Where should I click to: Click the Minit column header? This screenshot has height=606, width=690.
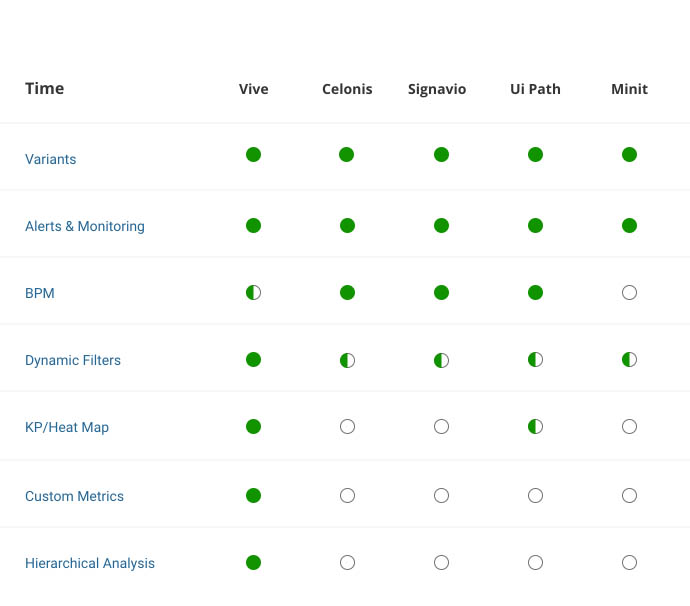tap(629, 89)
